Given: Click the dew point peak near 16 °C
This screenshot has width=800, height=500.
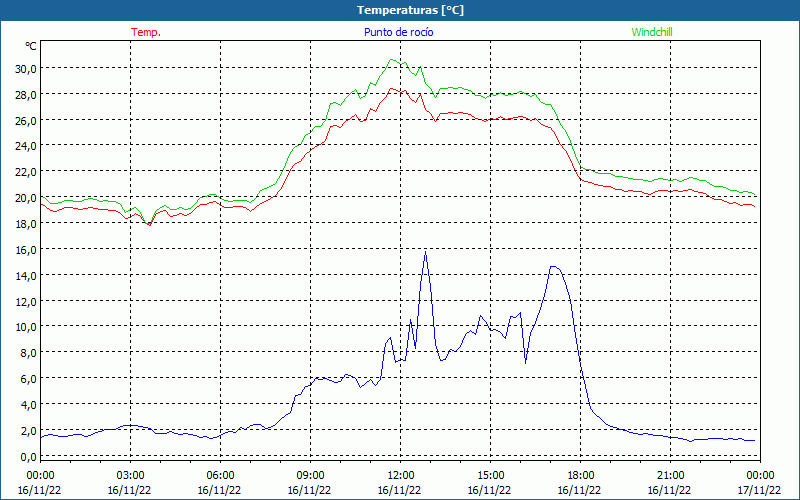Looking at the screenshot, I should [x=426, y=252].
